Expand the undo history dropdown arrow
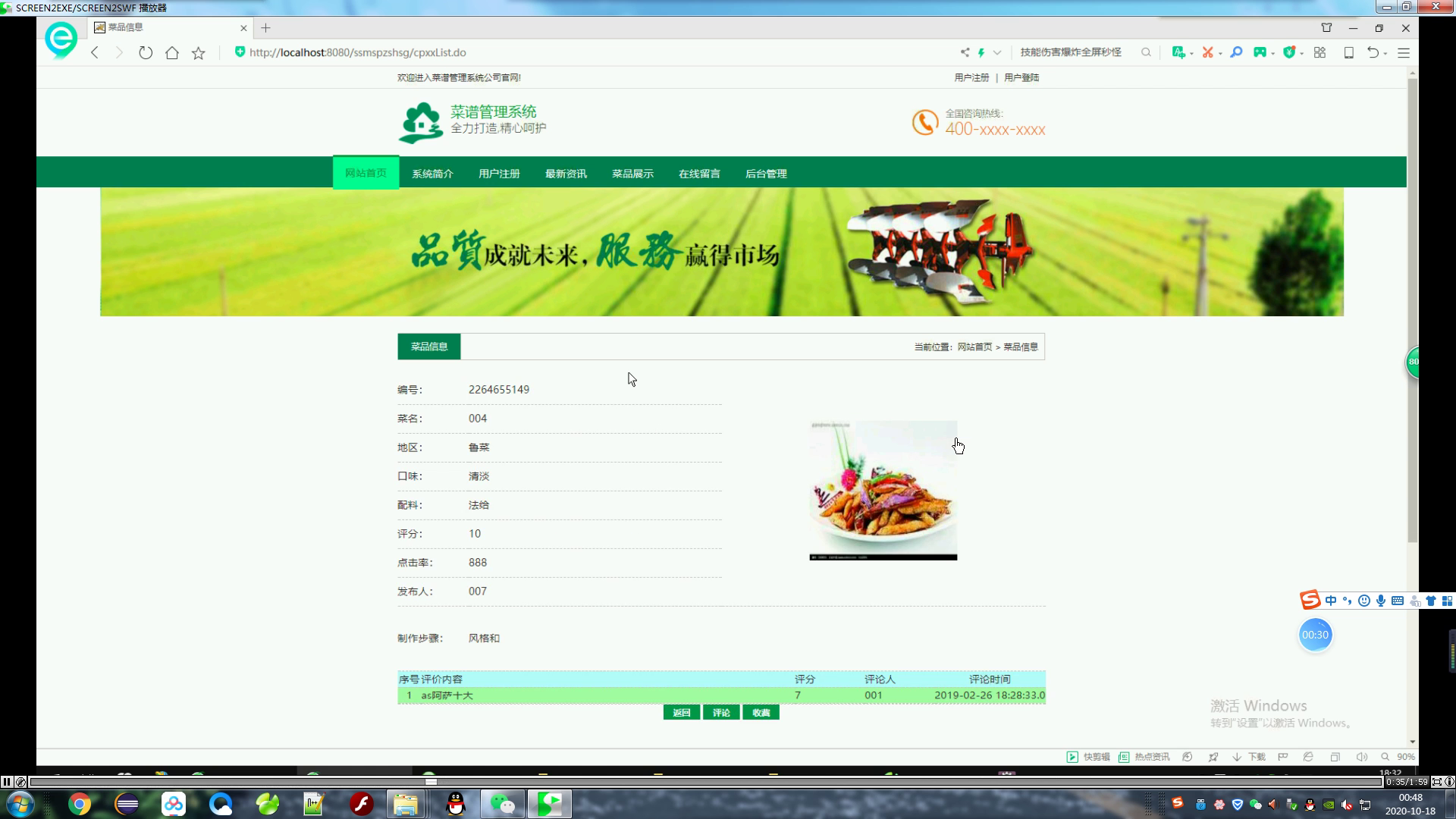1456x819 pixels. 1385,54
